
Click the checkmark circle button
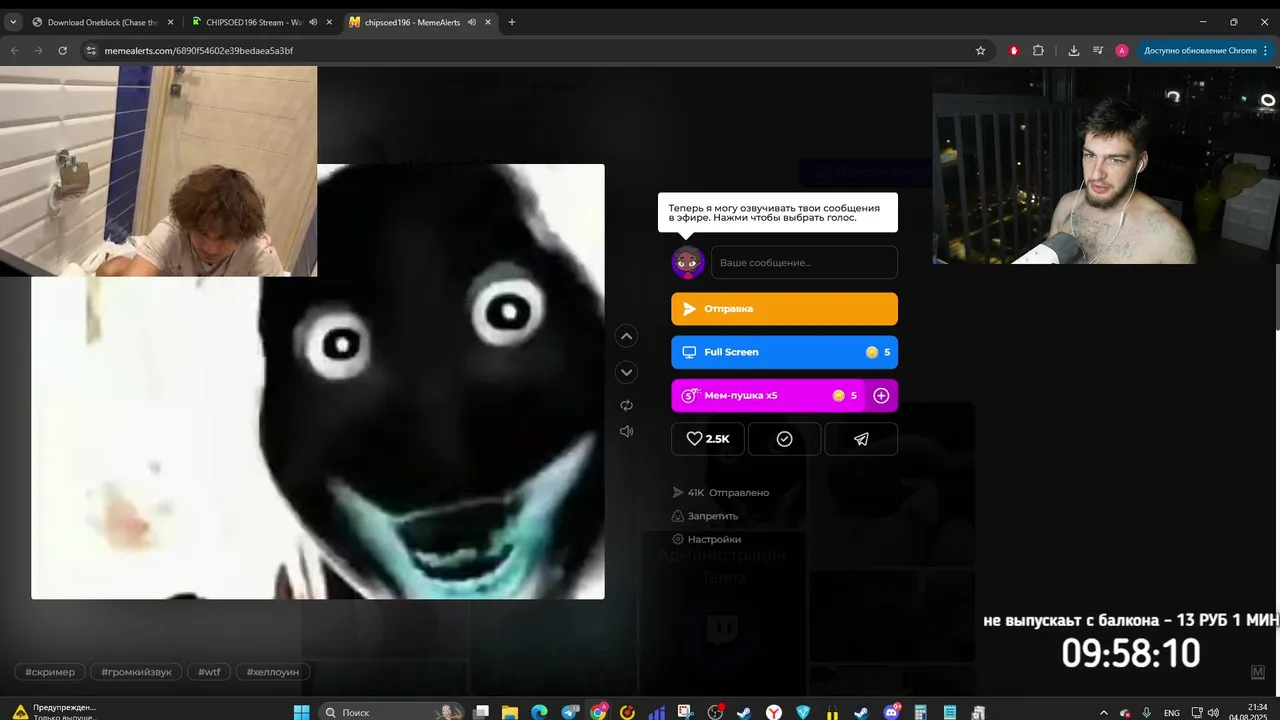784,439
